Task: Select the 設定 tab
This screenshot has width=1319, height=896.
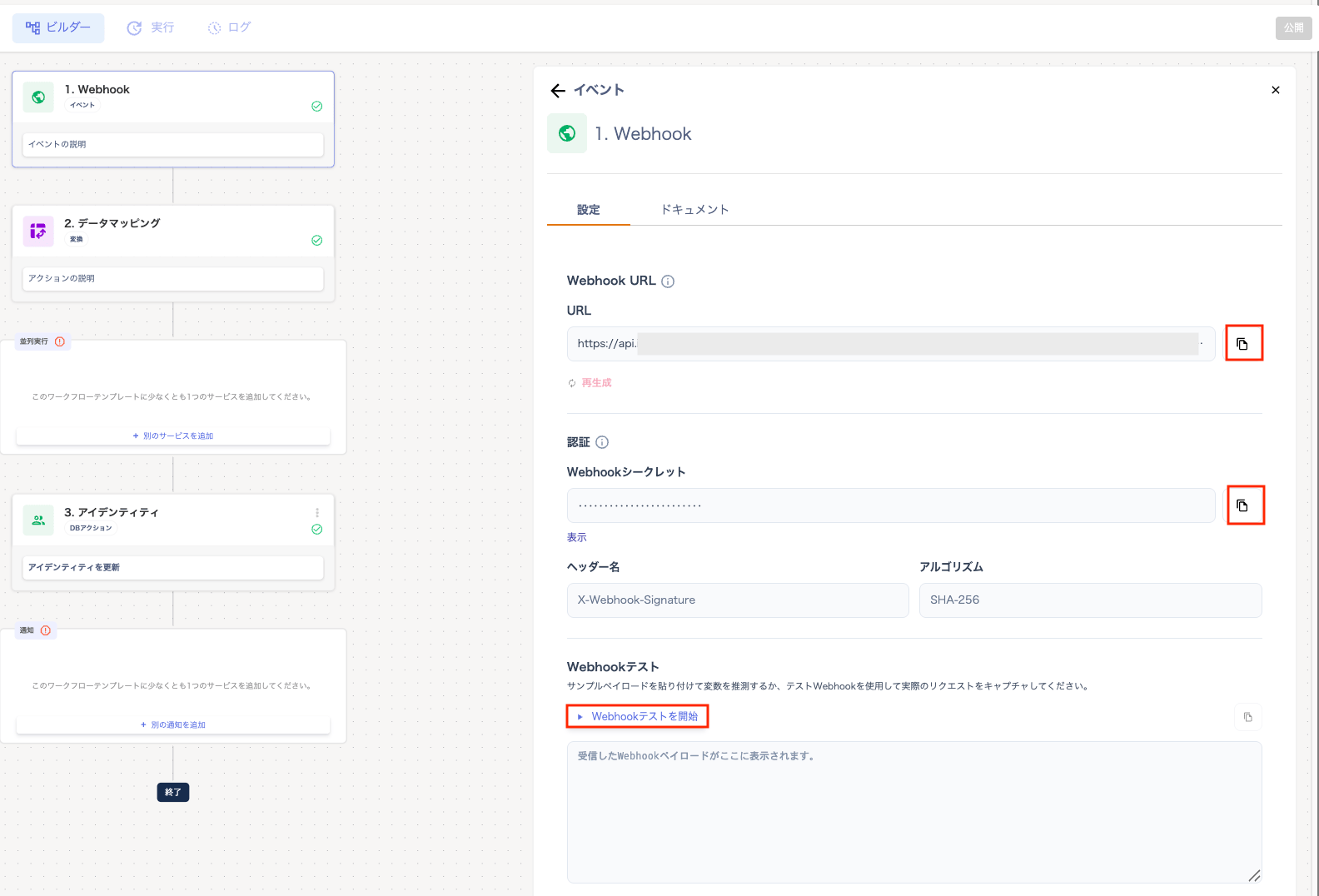Action: 588,210
